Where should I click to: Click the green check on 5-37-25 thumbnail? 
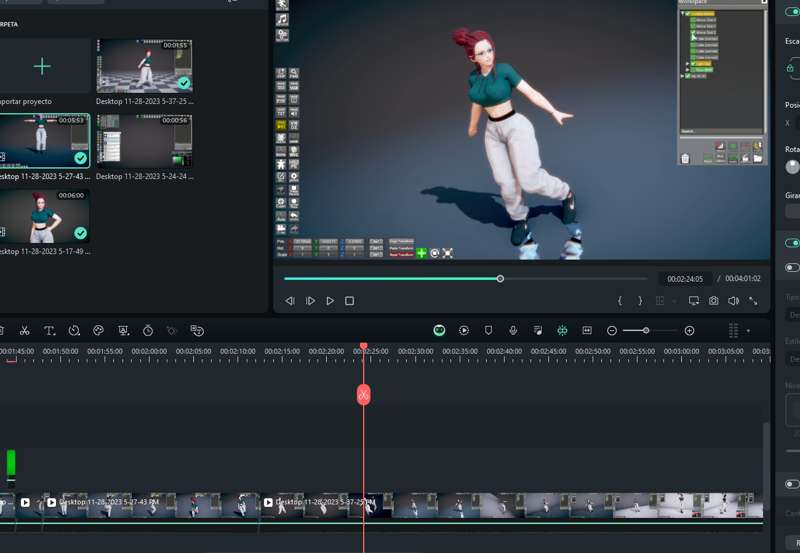(184, 83)
